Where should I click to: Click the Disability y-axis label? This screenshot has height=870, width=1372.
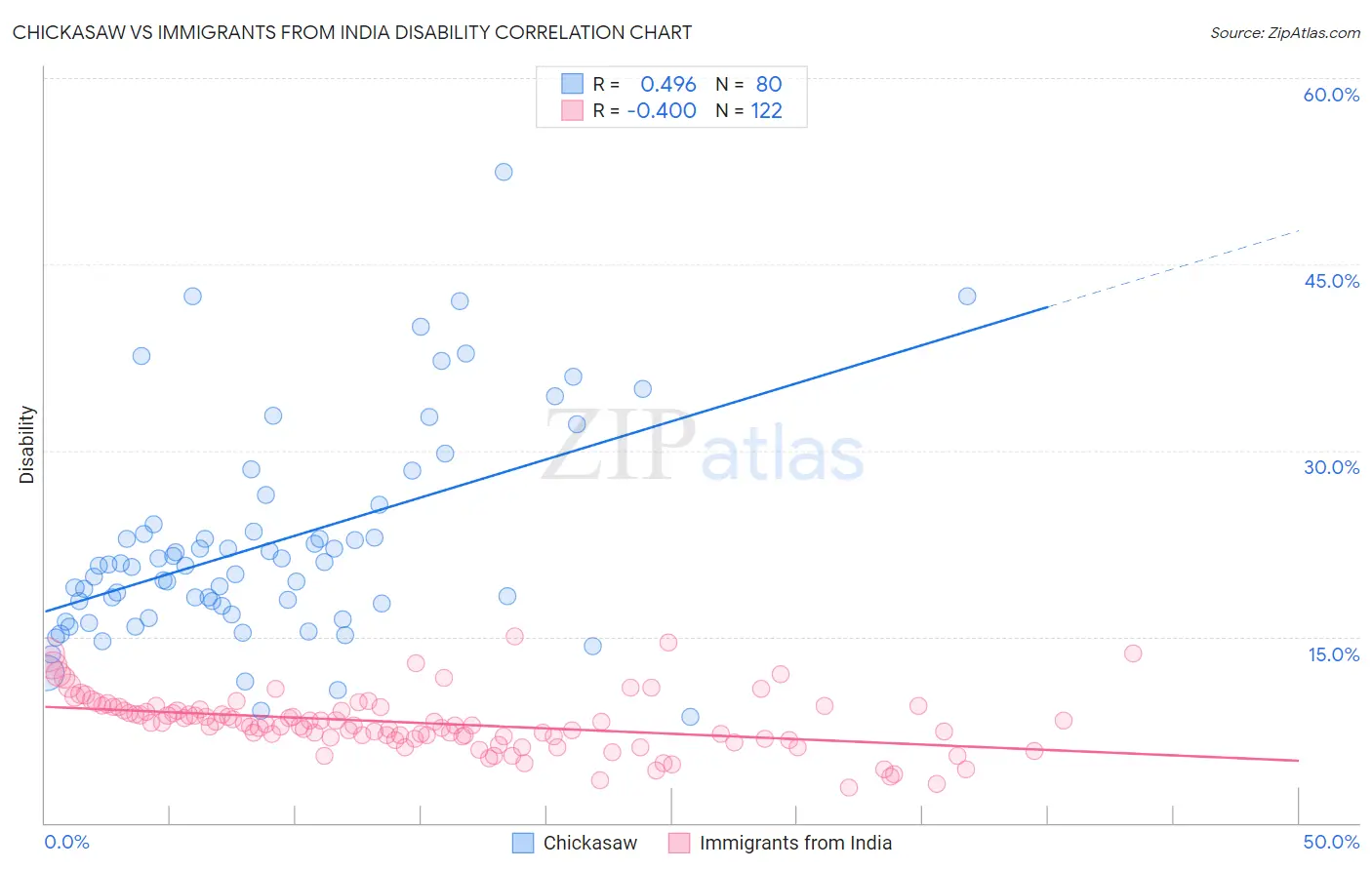pos(27,445)
